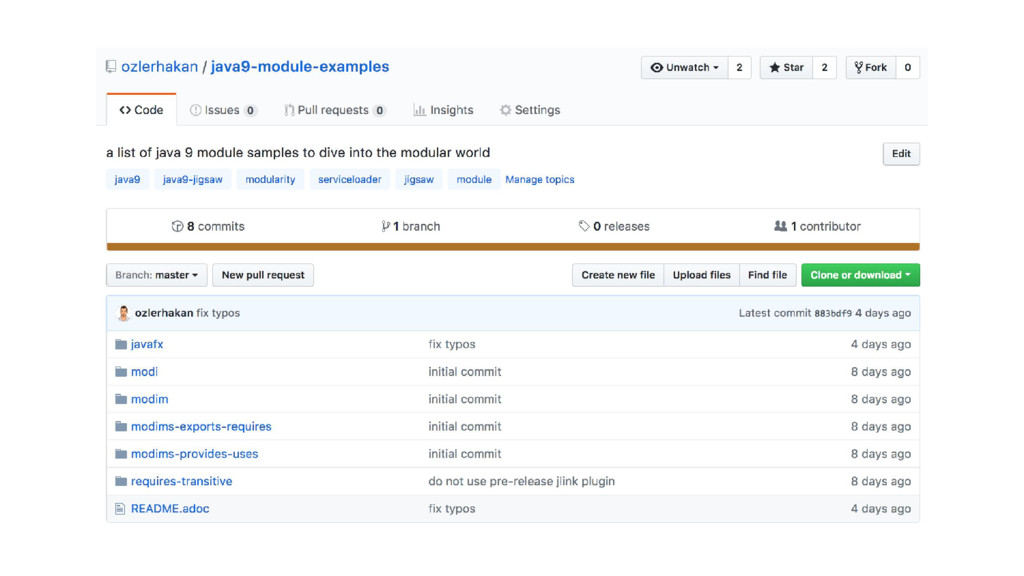Open the Branch: master dropdown

point(156,275)
